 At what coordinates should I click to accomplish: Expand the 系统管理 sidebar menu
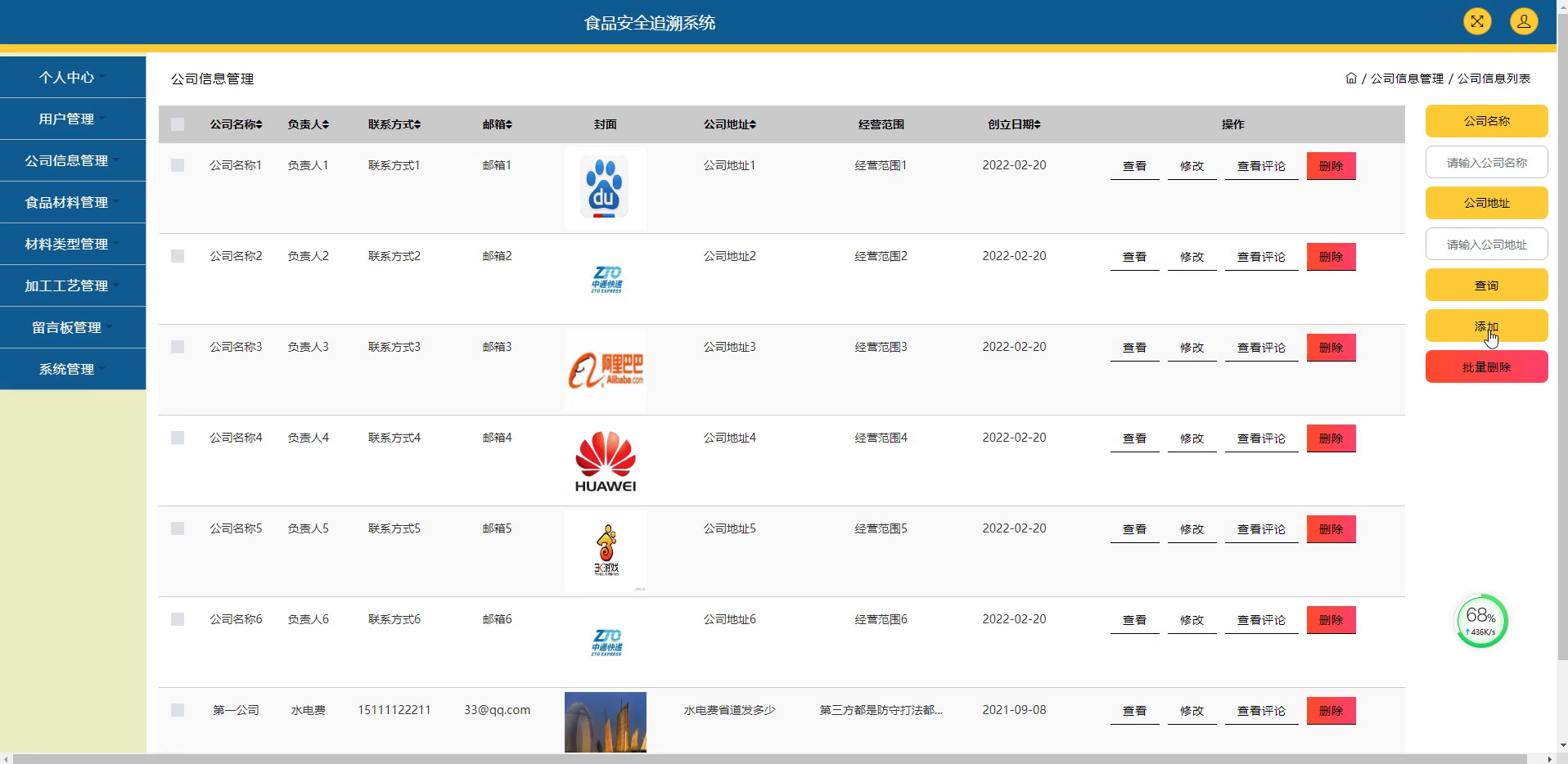[x=73, y=369]
